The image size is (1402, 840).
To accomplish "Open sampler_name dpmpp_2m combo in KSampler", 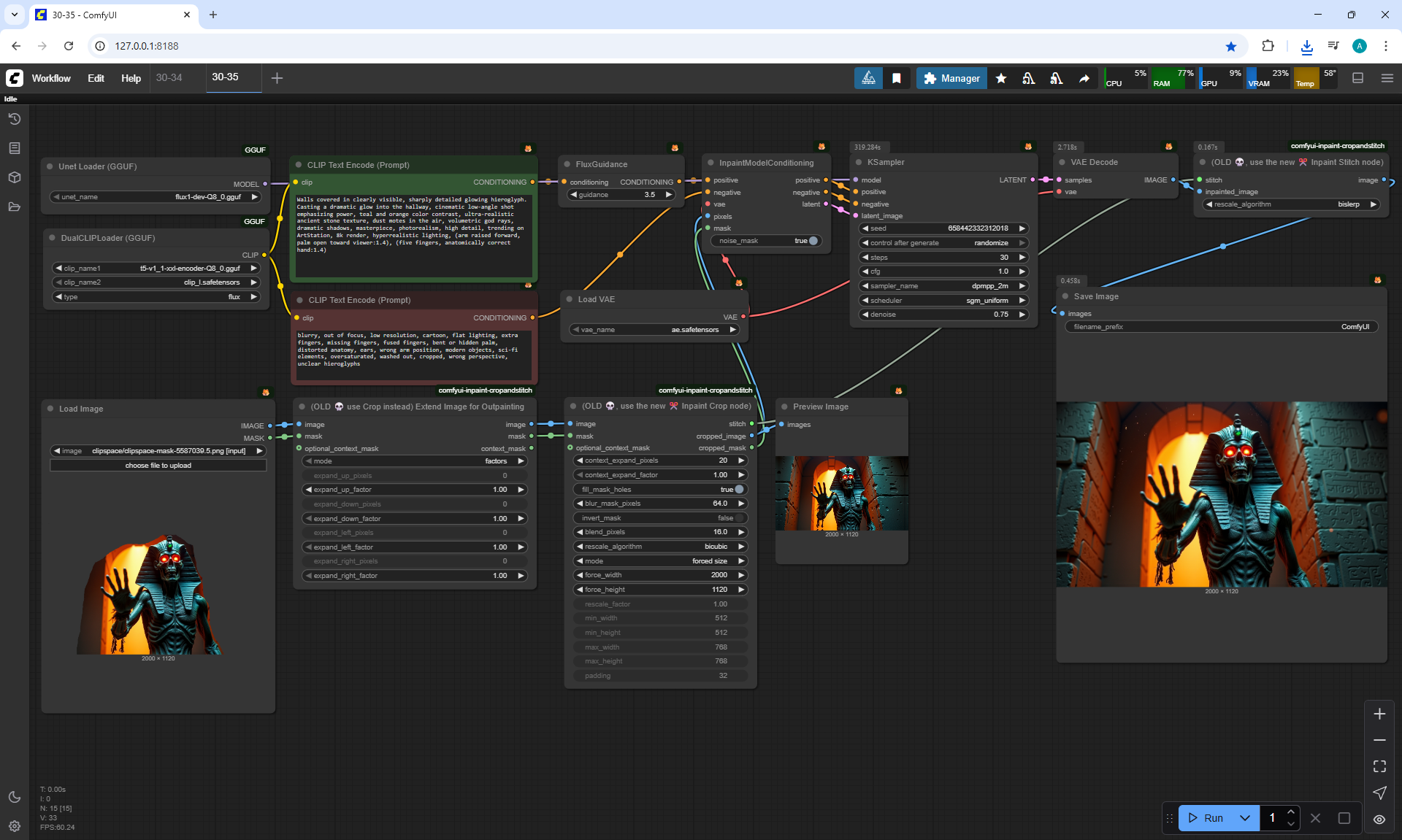I will click(943, 286).
